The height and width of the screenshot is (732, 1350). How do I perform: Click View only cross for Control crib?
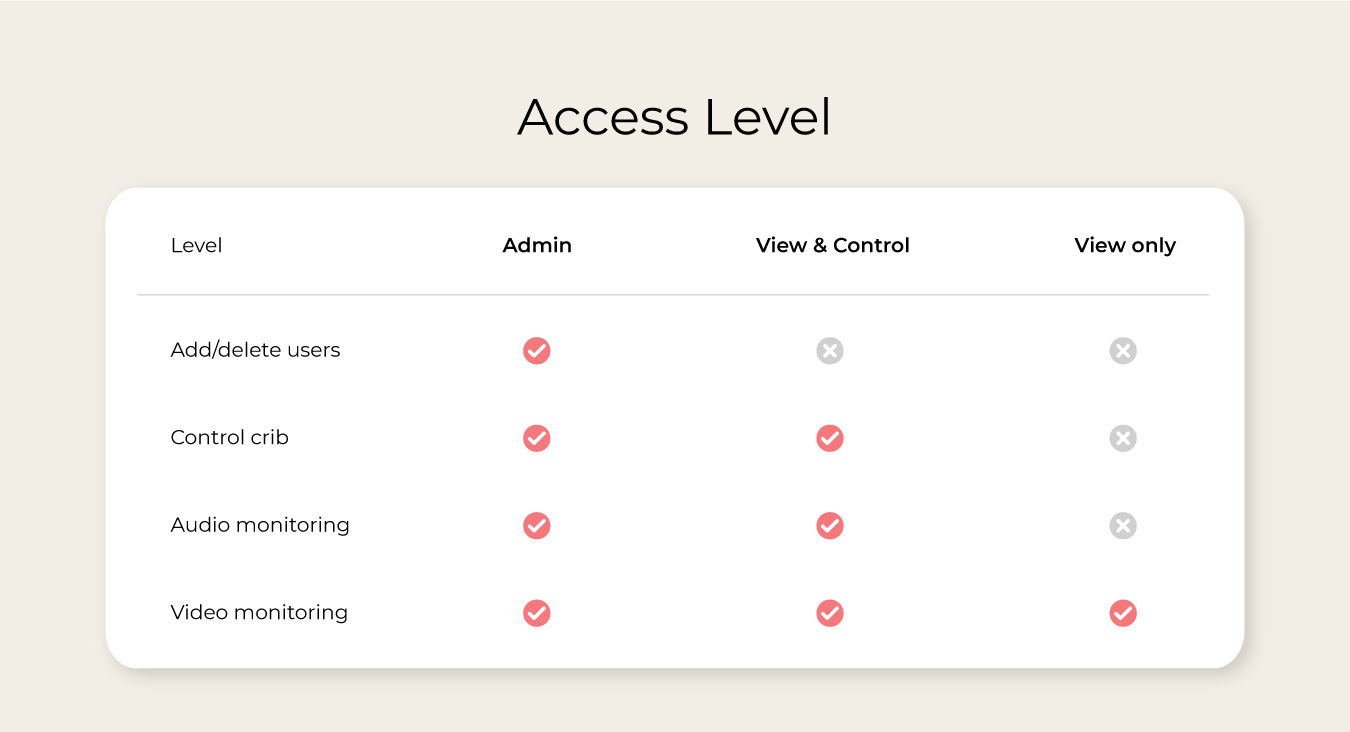point(1123,438)
